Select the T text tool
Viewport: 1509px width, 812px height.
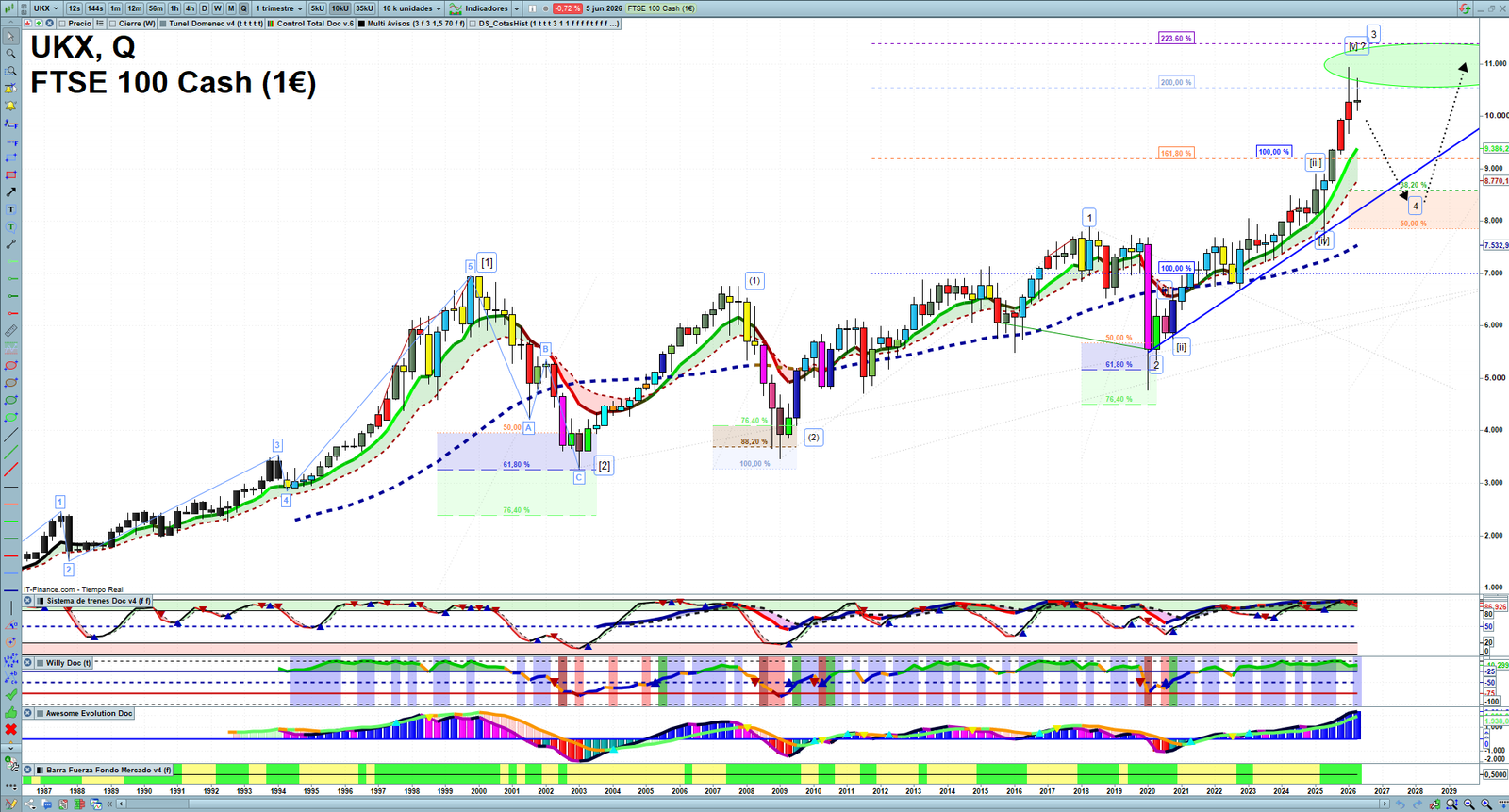(11, 208)
